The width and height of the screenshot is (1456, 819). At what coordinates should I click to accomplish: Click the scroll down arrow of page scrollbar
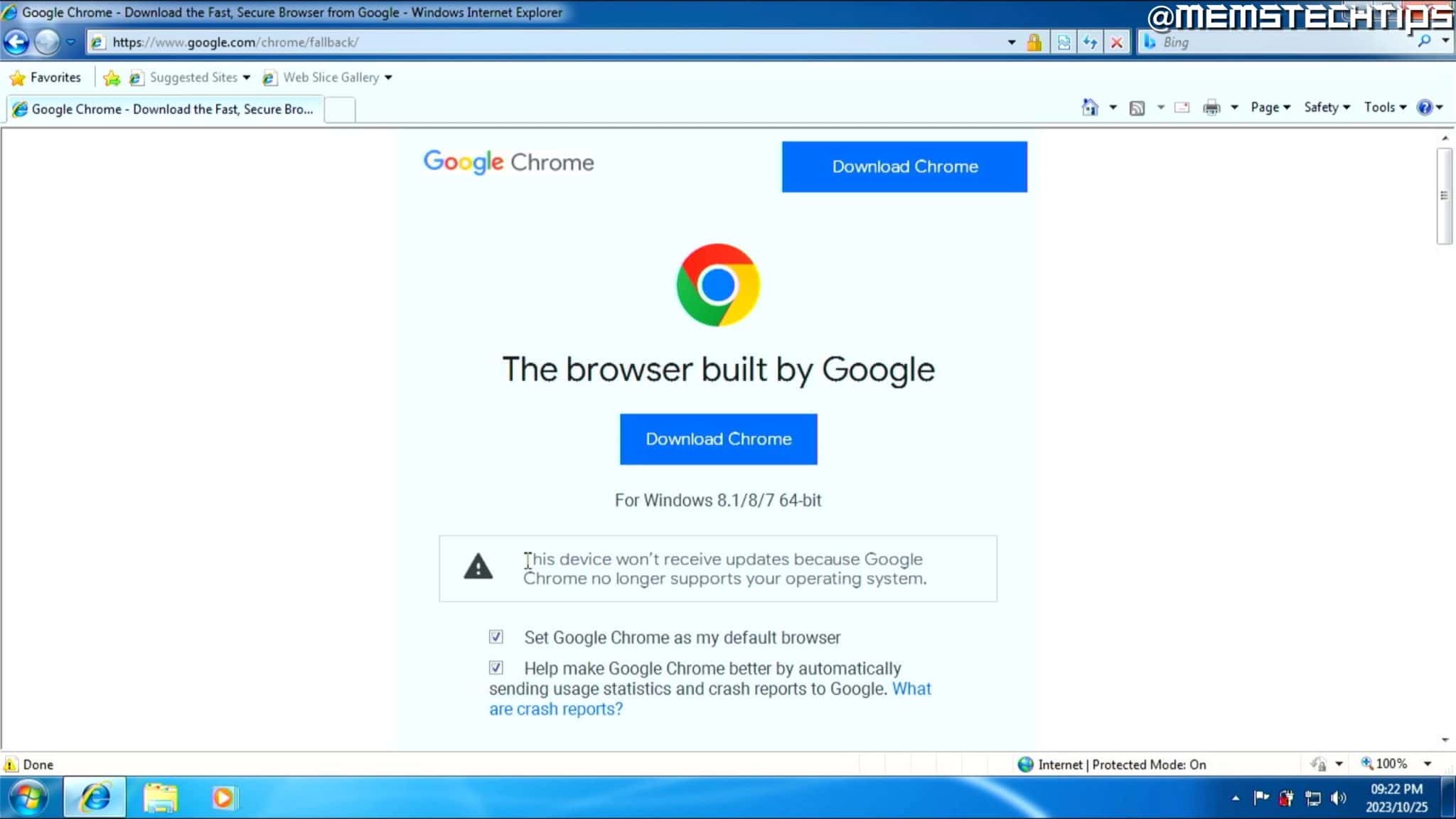coord(1445,739)
